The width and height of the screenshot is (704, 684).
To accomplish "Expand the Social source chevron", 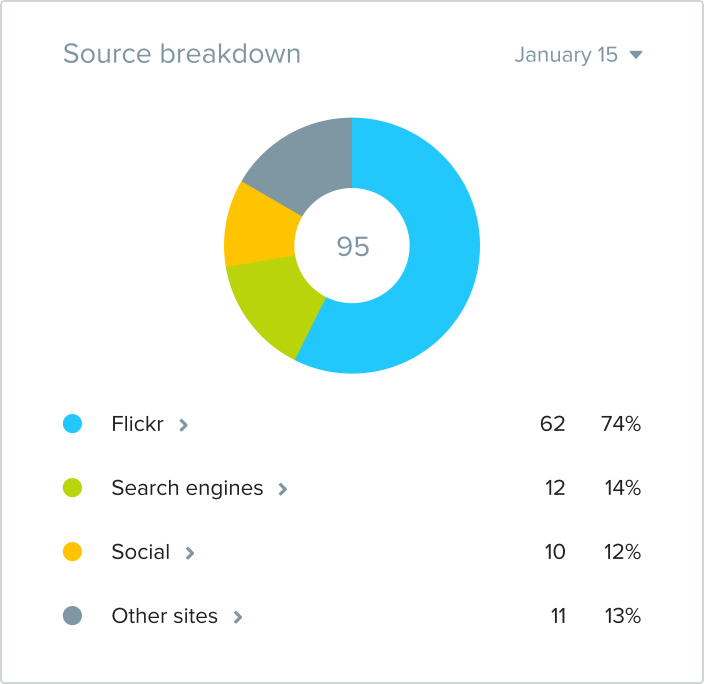I will point(190,553).
